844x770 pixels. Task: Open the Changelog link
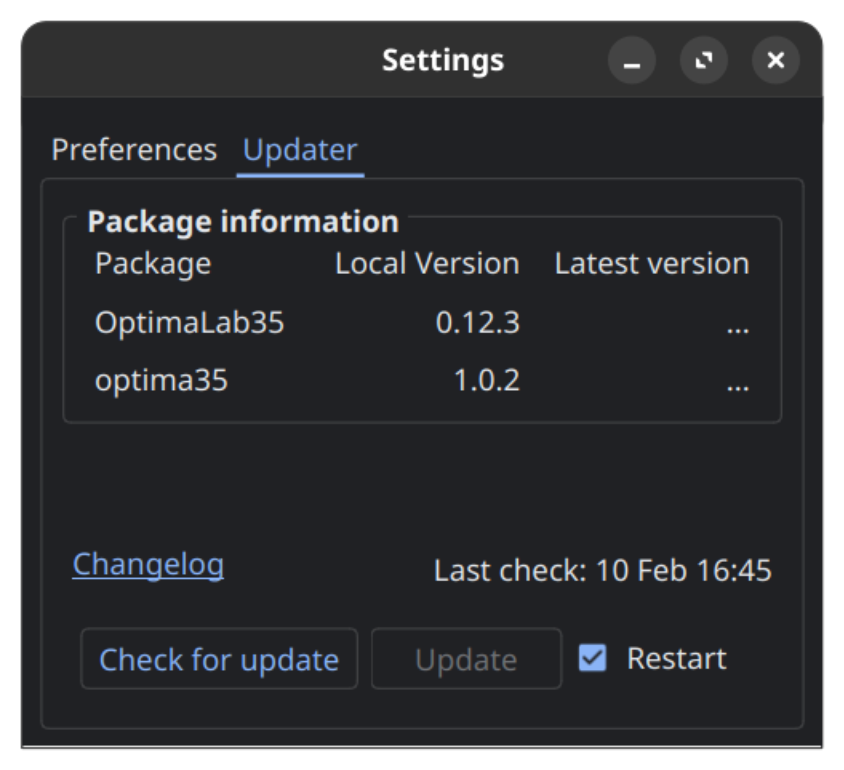point(148,565)
